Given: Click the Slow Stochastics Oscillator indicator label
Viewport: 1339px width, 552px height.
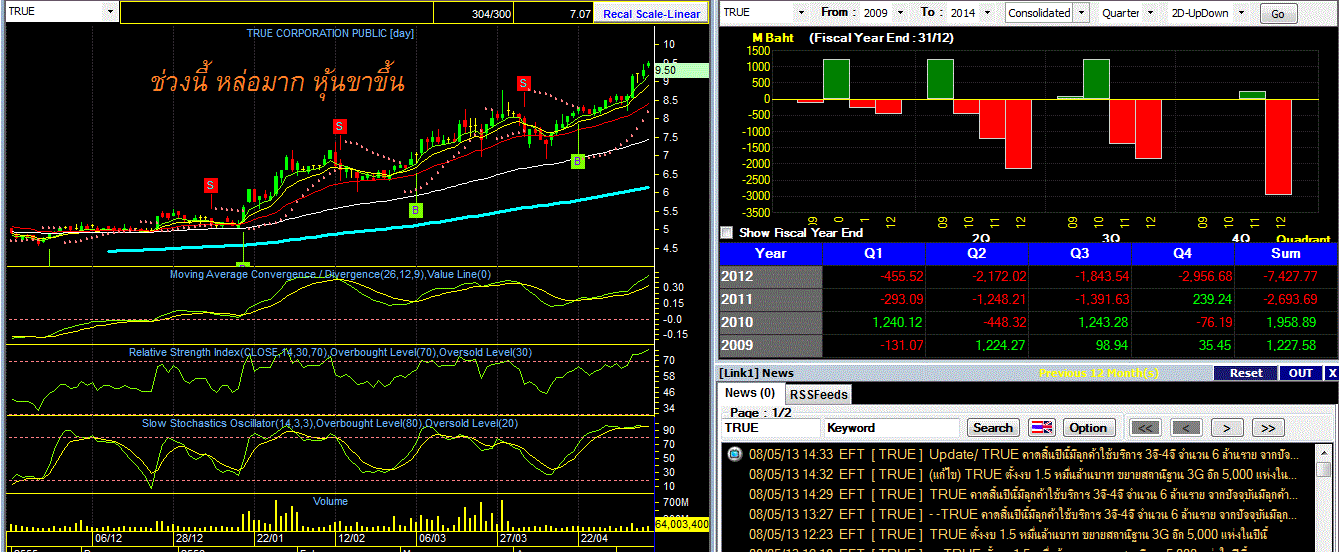Looking at the screenshot, I should (x=330, y=423).
